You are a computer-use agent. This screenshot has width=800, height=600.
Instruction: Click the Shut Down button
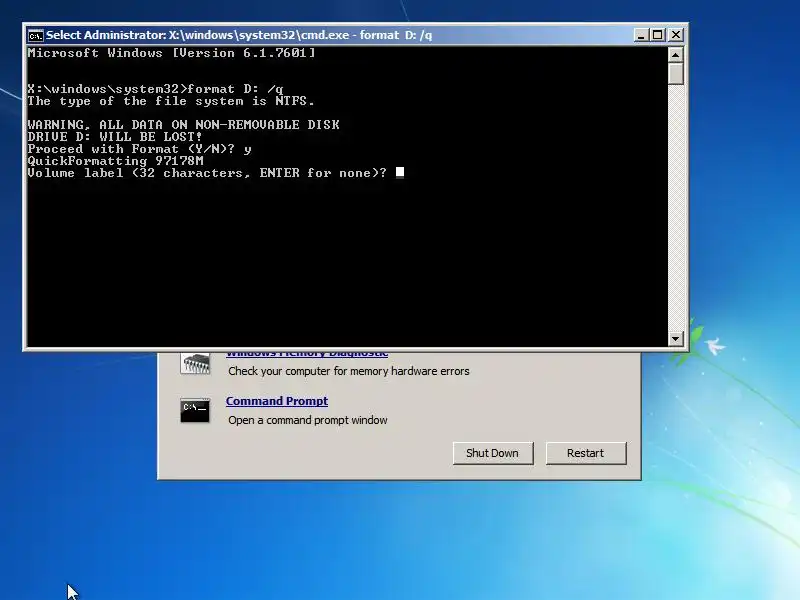[493, 453]
